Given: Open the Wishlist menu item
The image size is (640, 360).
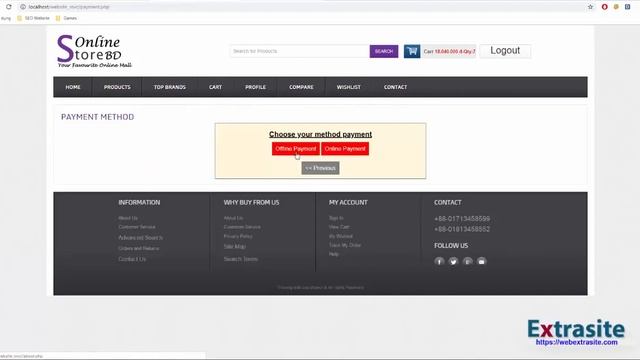Looking at the screenshot, I should [x=349, y=87].
